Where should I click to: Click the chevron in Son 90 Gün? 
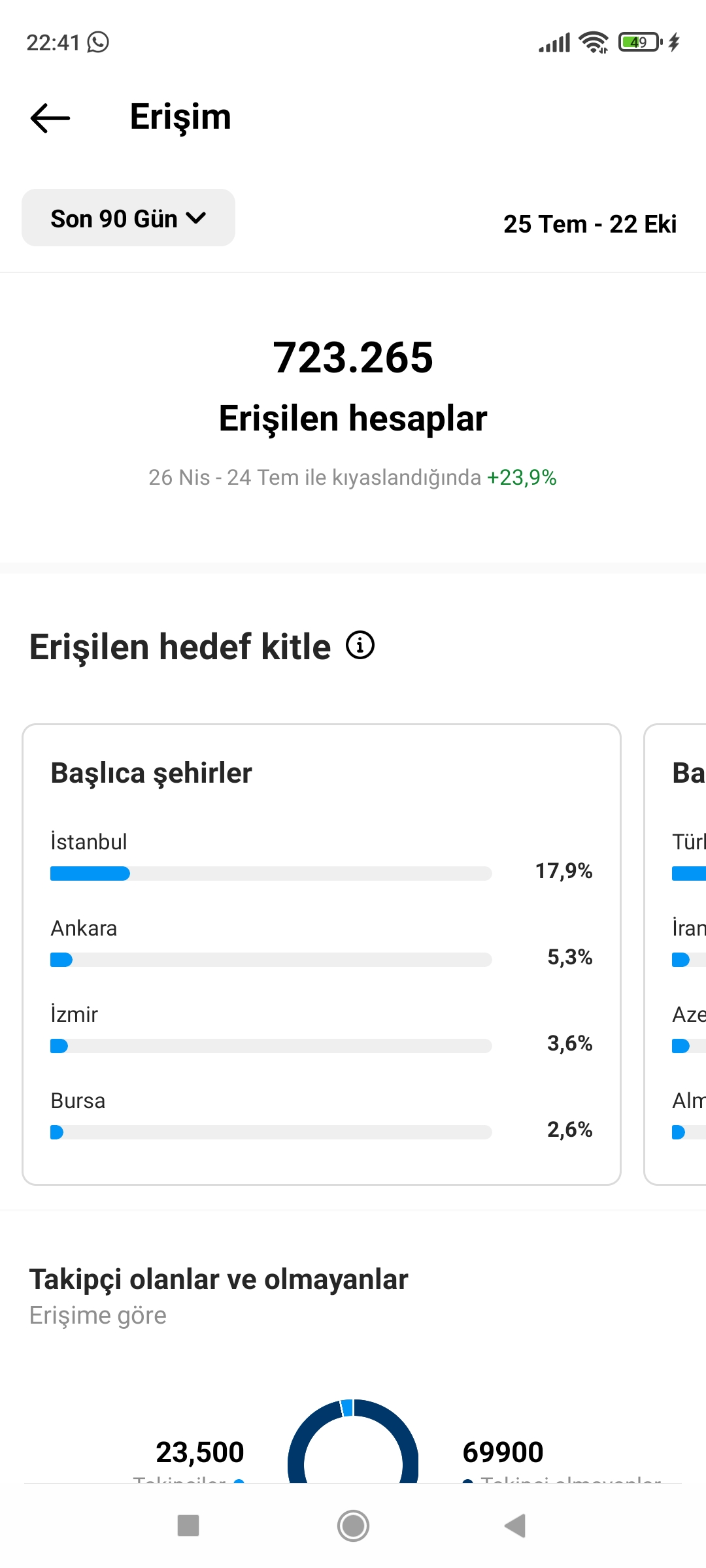click(x=196, y=218)
